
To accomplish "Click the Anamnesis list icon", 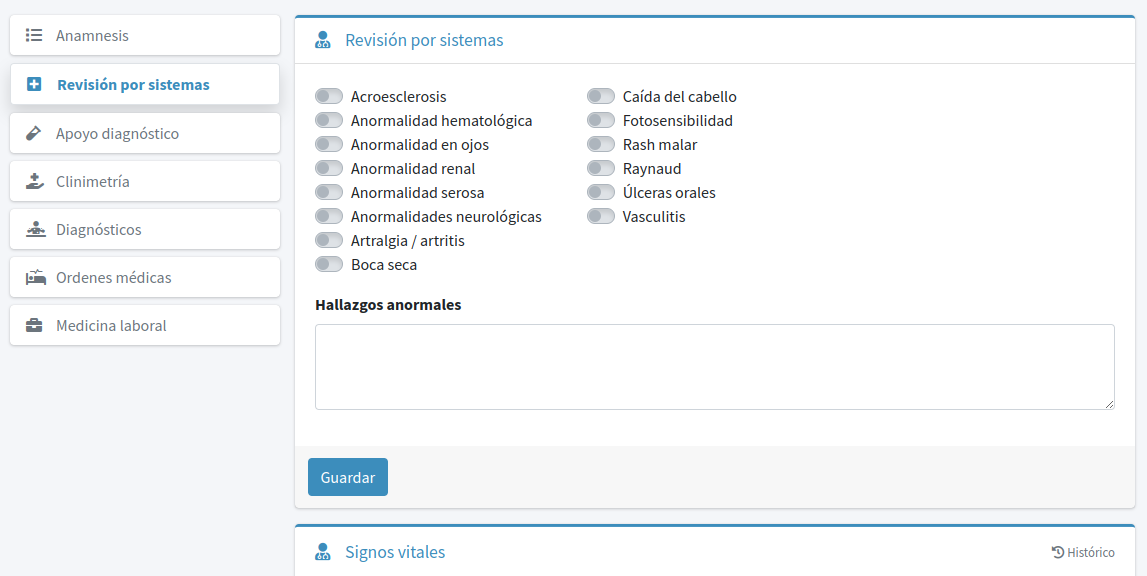I will pyautogui.click(x=34, y=36).
